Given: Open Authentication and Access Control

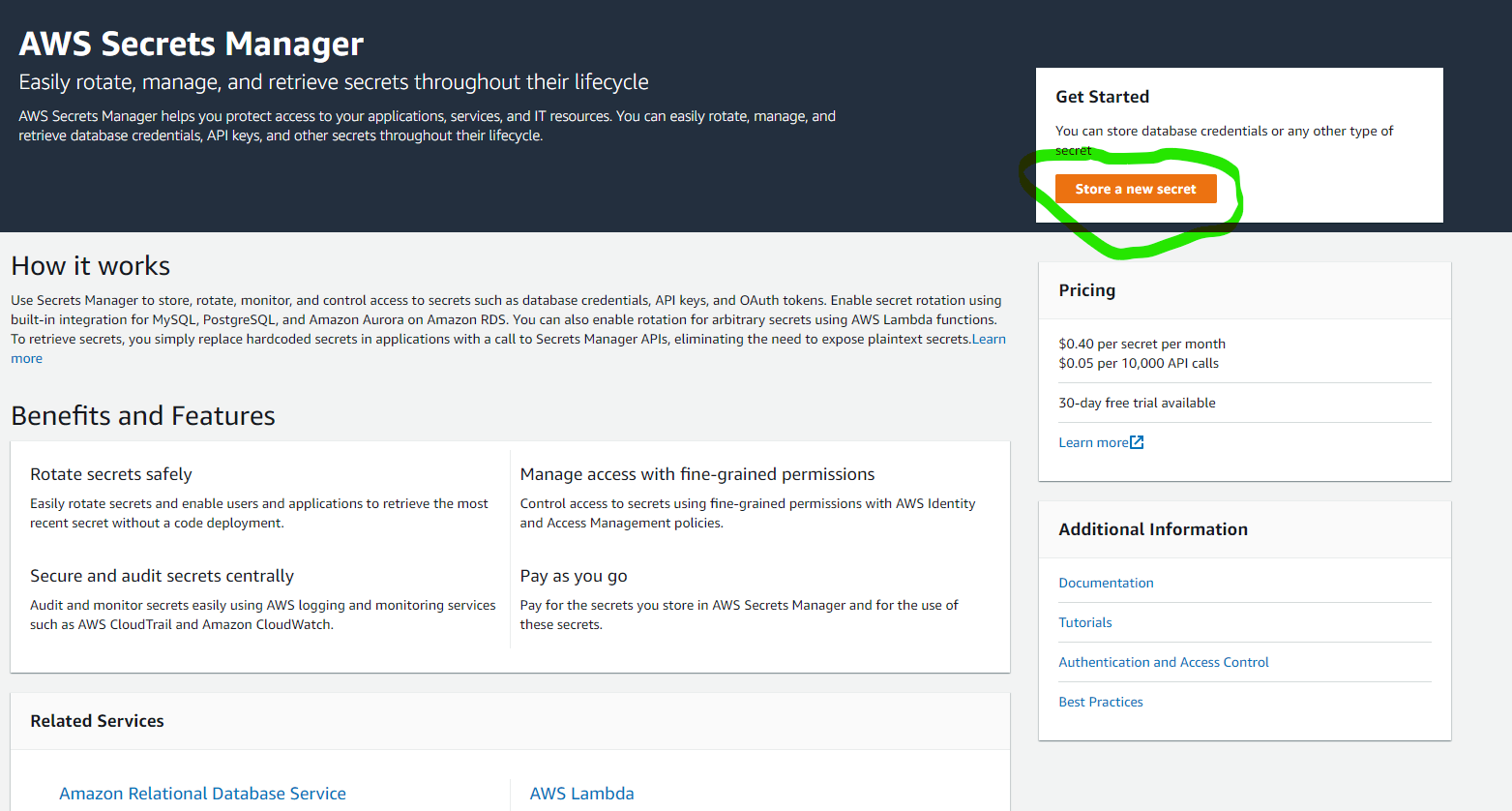Looking at the screenshot, I should point(1164,661).
